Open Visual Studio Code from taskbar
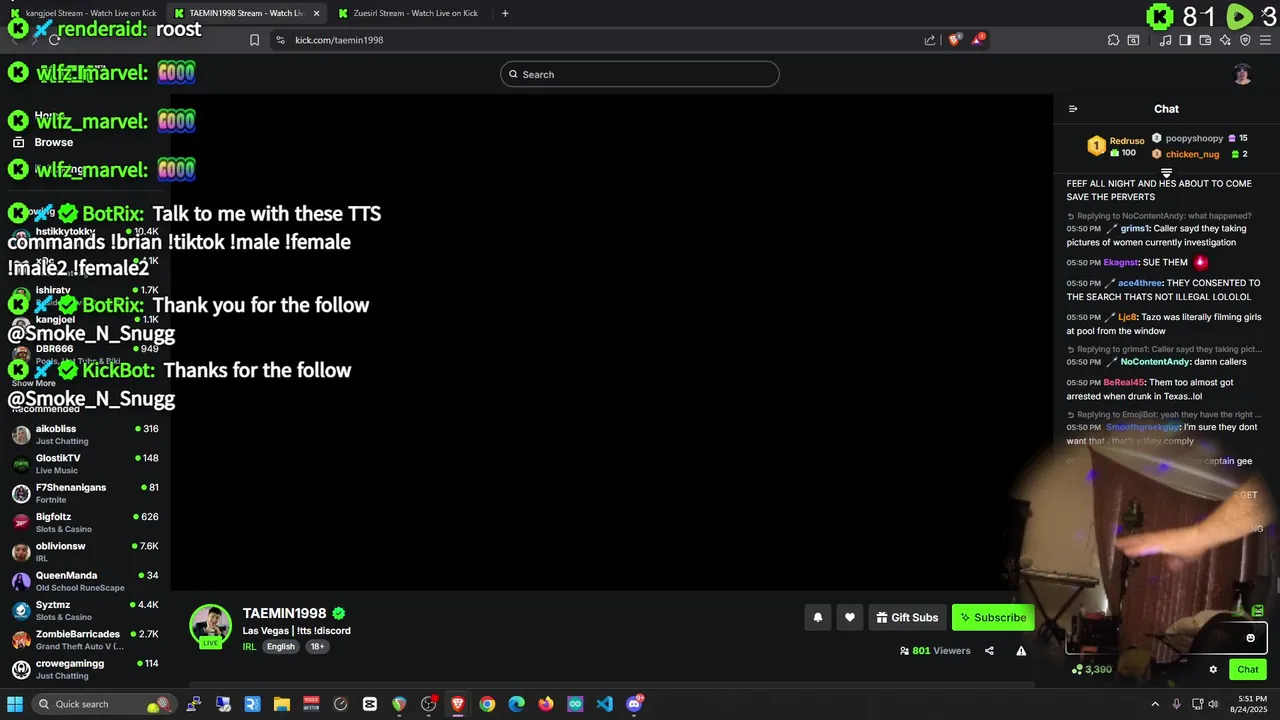This screenshot has width=1280, height=720. [604, 704]
